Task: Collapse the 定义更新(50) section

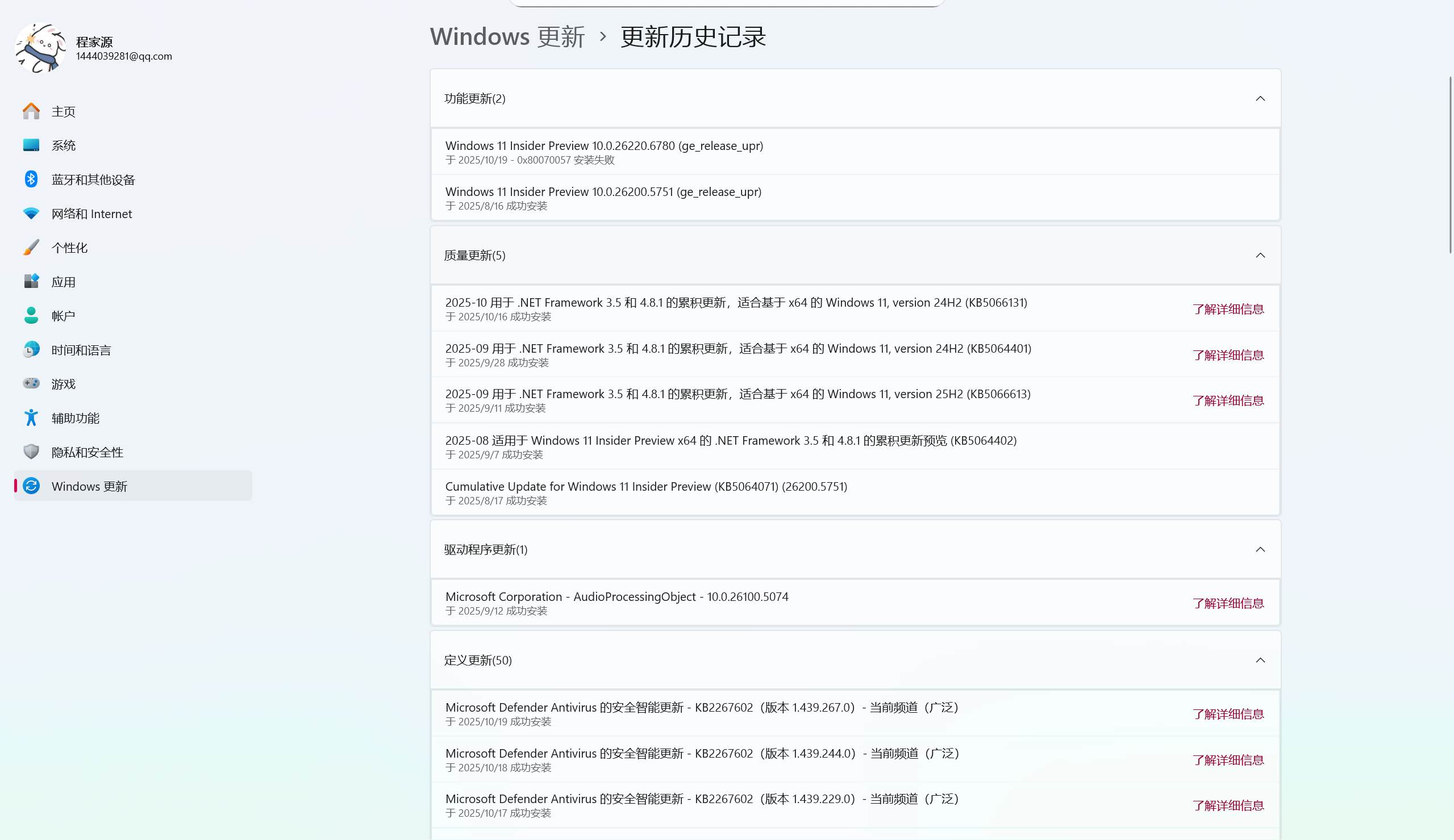Action: tap(1260, 661)
